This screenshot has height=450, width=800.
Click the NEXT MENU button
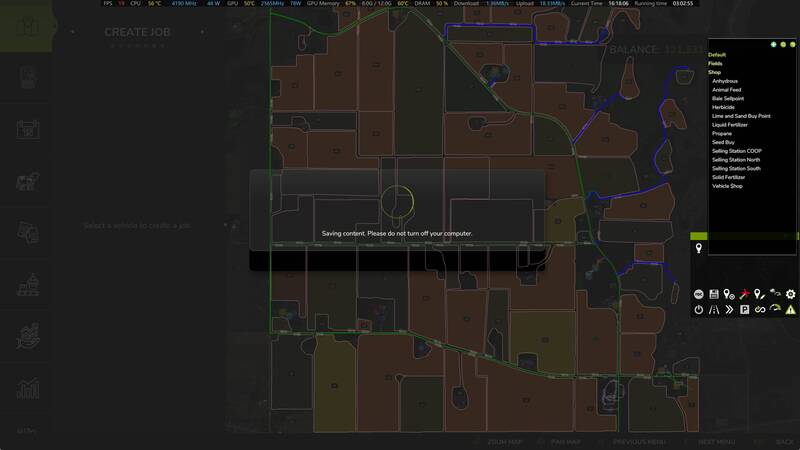(716, 442)
